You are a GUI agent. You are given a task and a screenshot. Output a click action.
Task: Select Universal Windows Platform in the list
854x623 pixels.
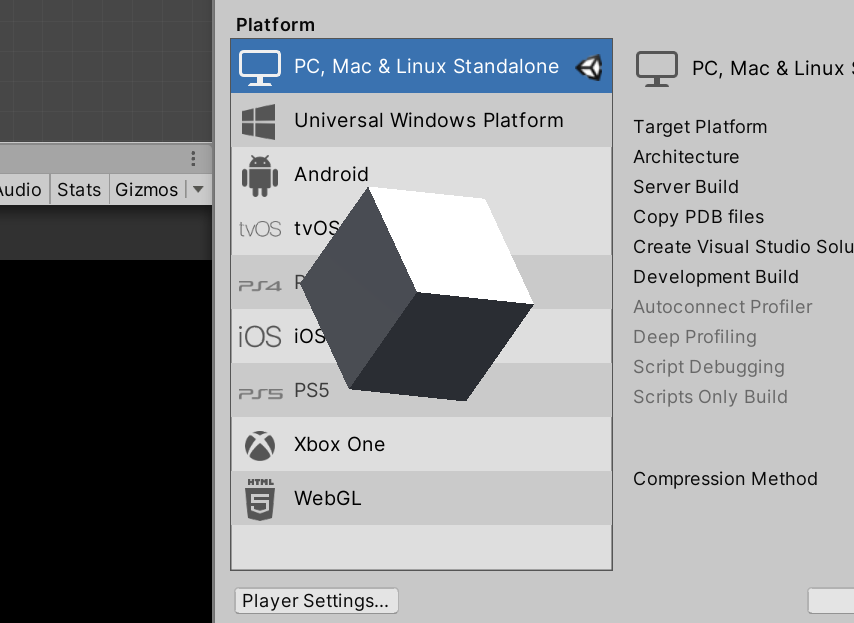tap(422, 120)
